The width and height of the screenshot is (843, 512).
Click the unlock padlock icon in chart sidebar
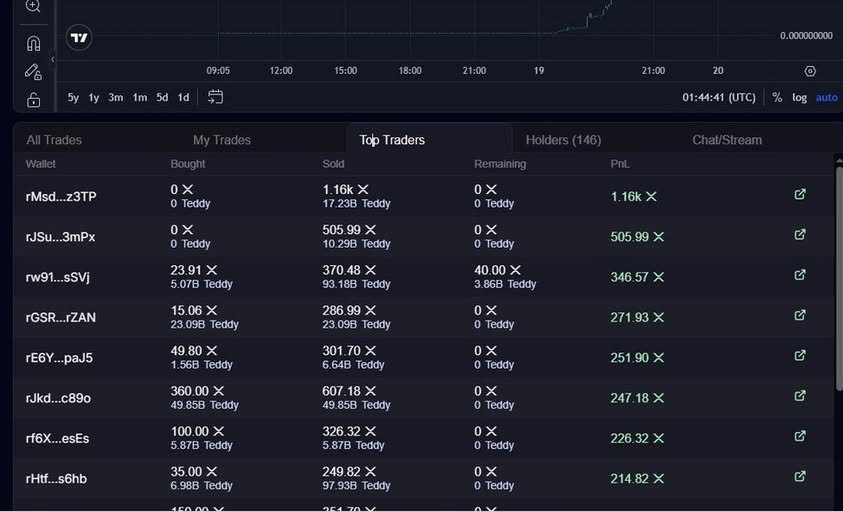(33, 100)
